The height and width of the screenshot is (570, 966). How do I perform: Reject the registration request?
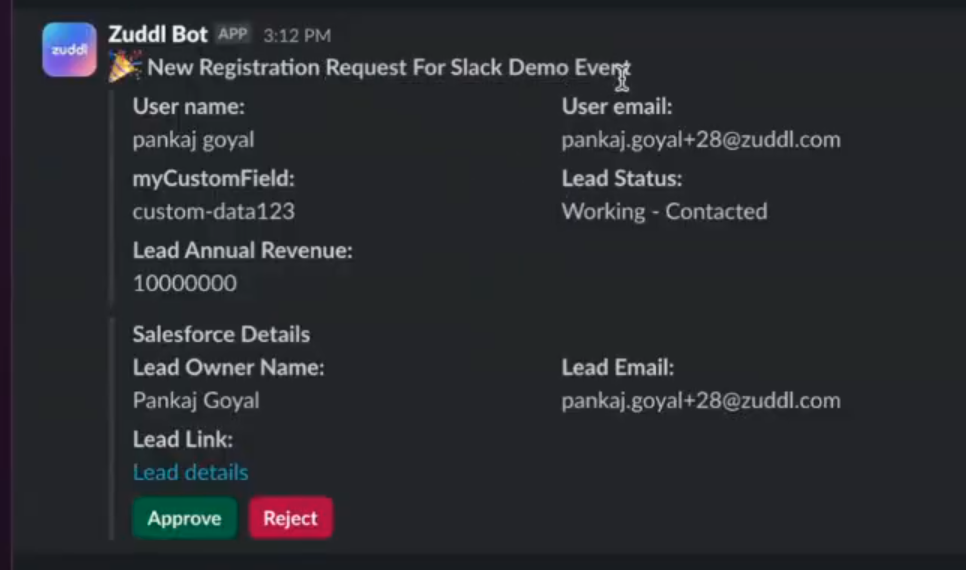(290, 518)
